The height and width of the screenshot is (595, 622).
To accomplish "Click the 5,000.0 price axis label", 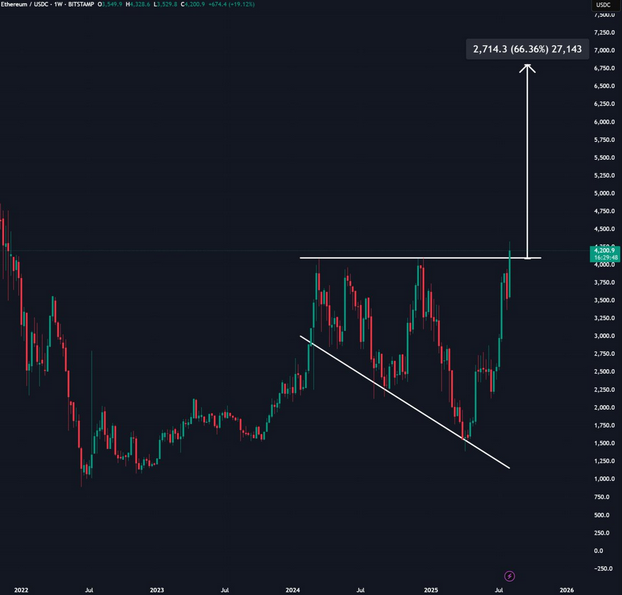I will [604, 193].
